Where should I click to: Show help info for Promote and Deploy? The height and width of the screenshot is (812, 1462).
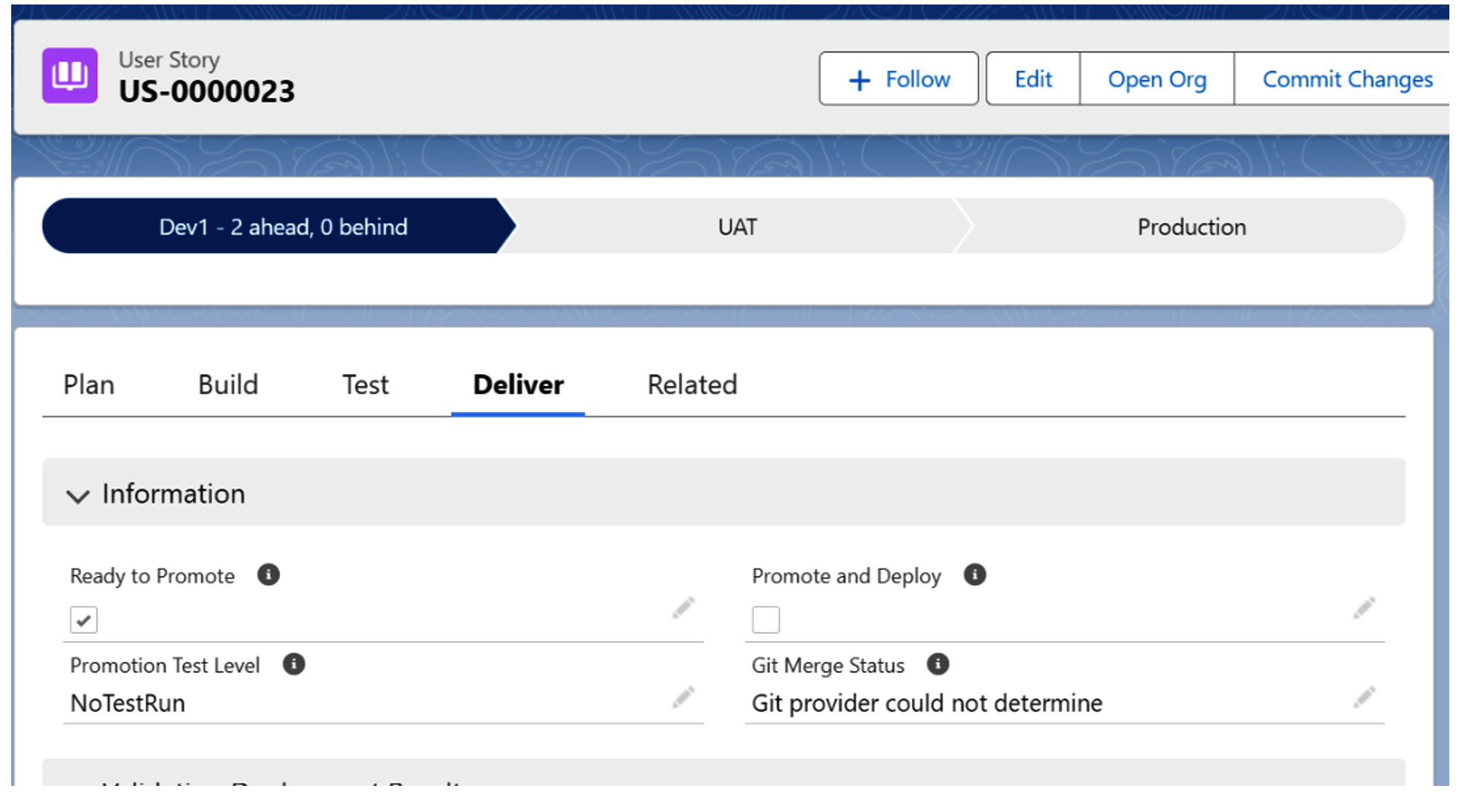975,574
